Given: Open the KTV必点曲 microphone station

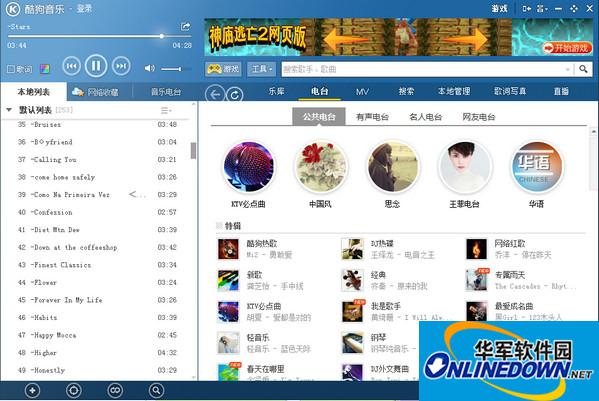Looking at the screenshot, I should [249, 167].
